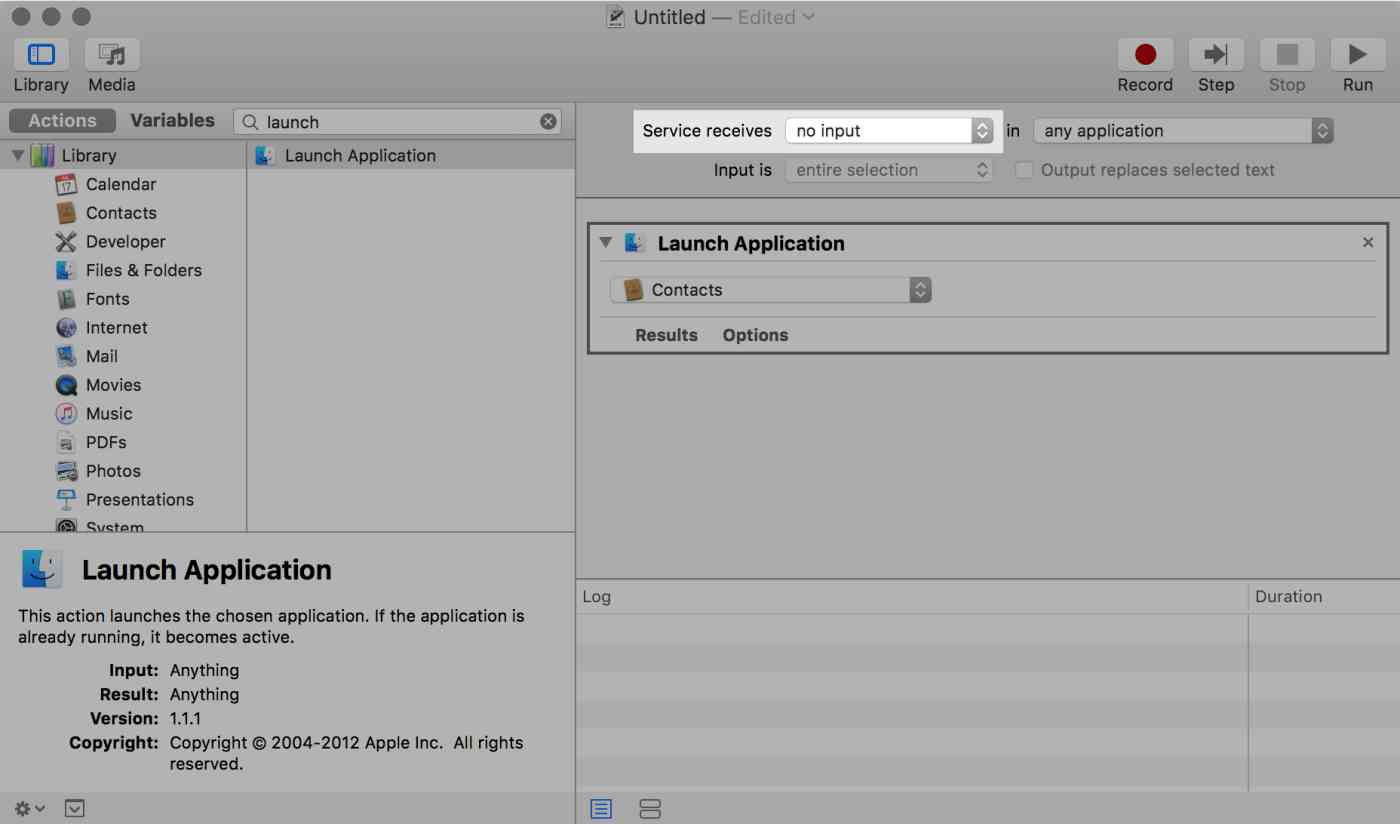
Task: Open the gear action menu
Action: pyautogui.click(x=29, y=808)
